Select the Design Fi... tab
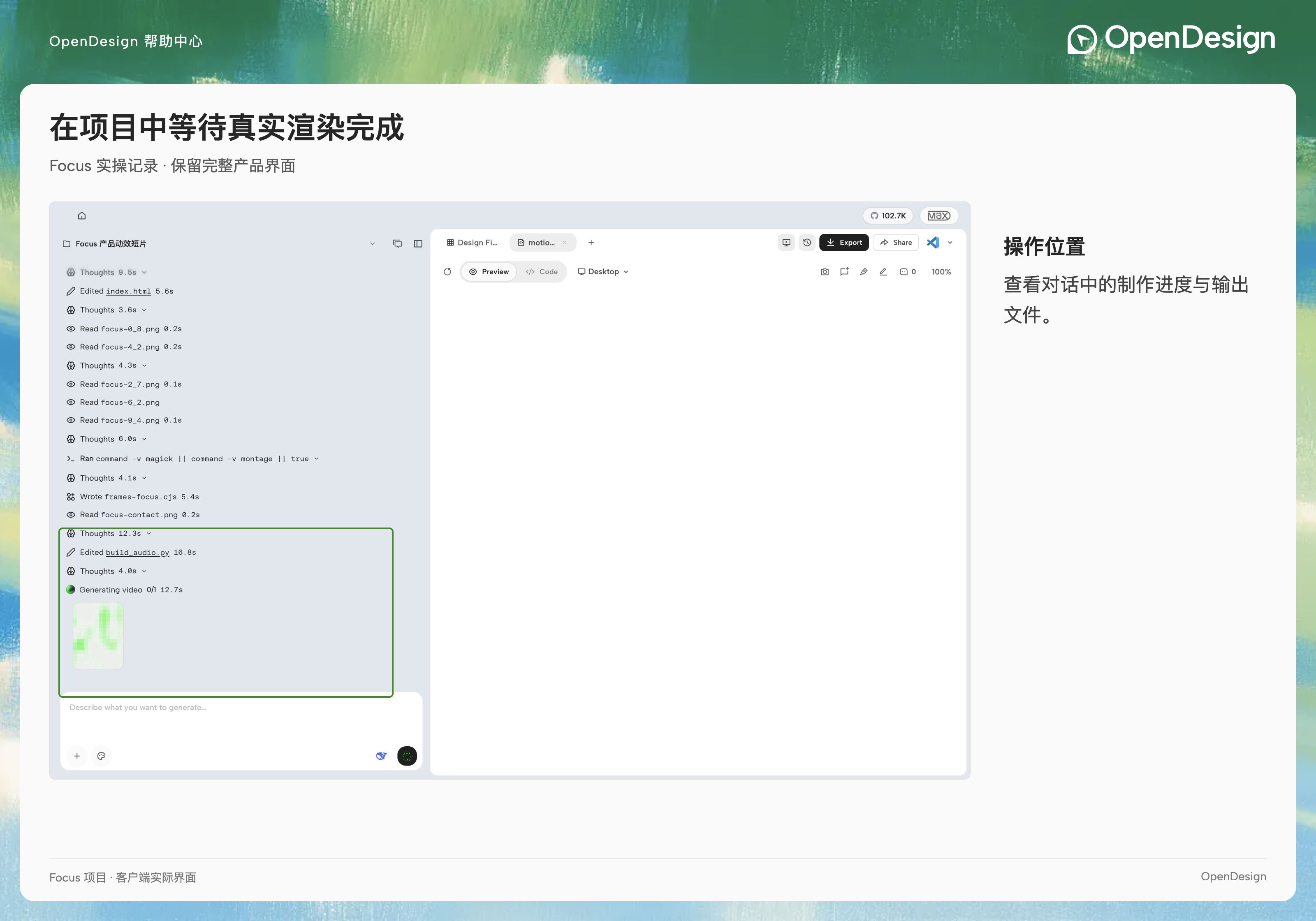The width and height of the screenshot is (1316, 921). click(x=472, y=243)
